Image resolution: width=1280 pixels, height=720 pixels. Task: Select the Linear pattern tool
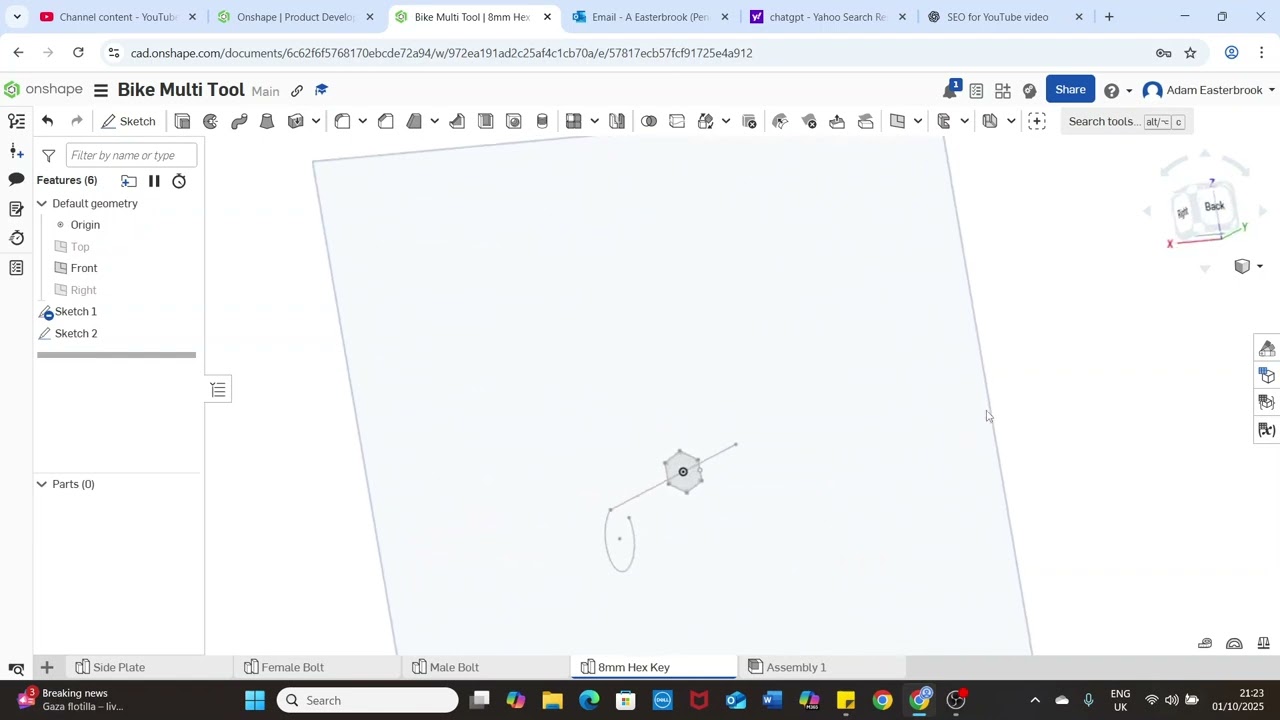tap(573, 121)
